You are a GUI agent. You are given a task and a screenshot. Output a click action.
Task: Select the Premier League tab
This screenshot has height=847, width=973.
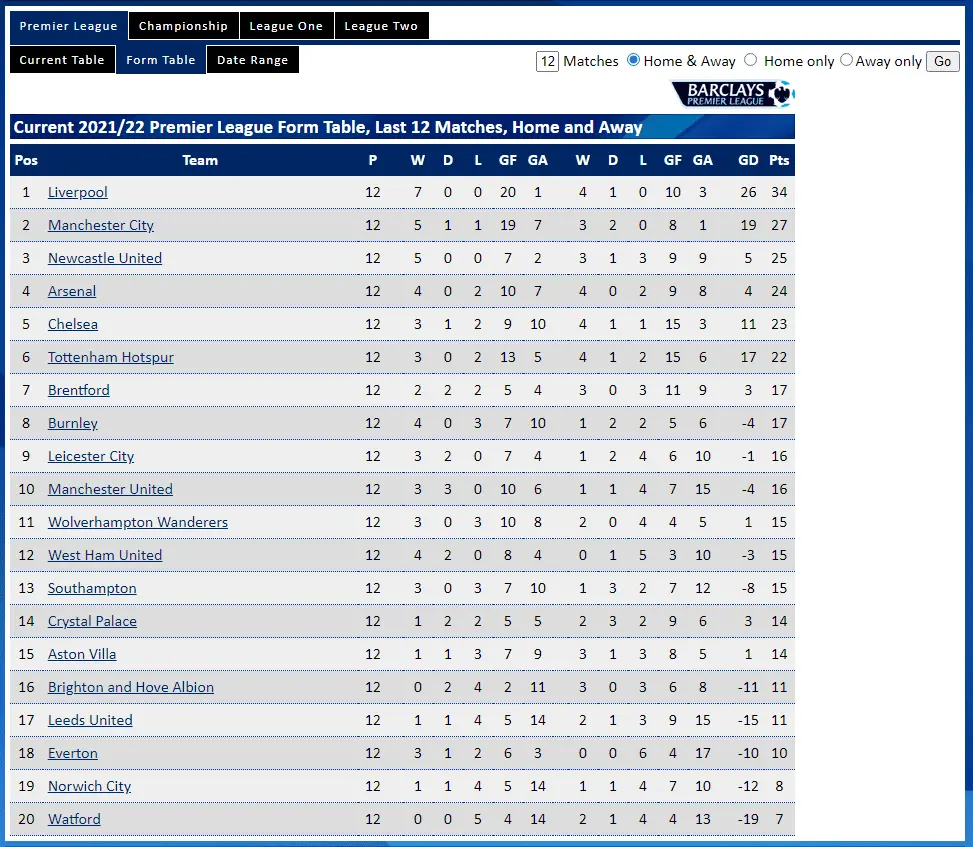point(68,26)
